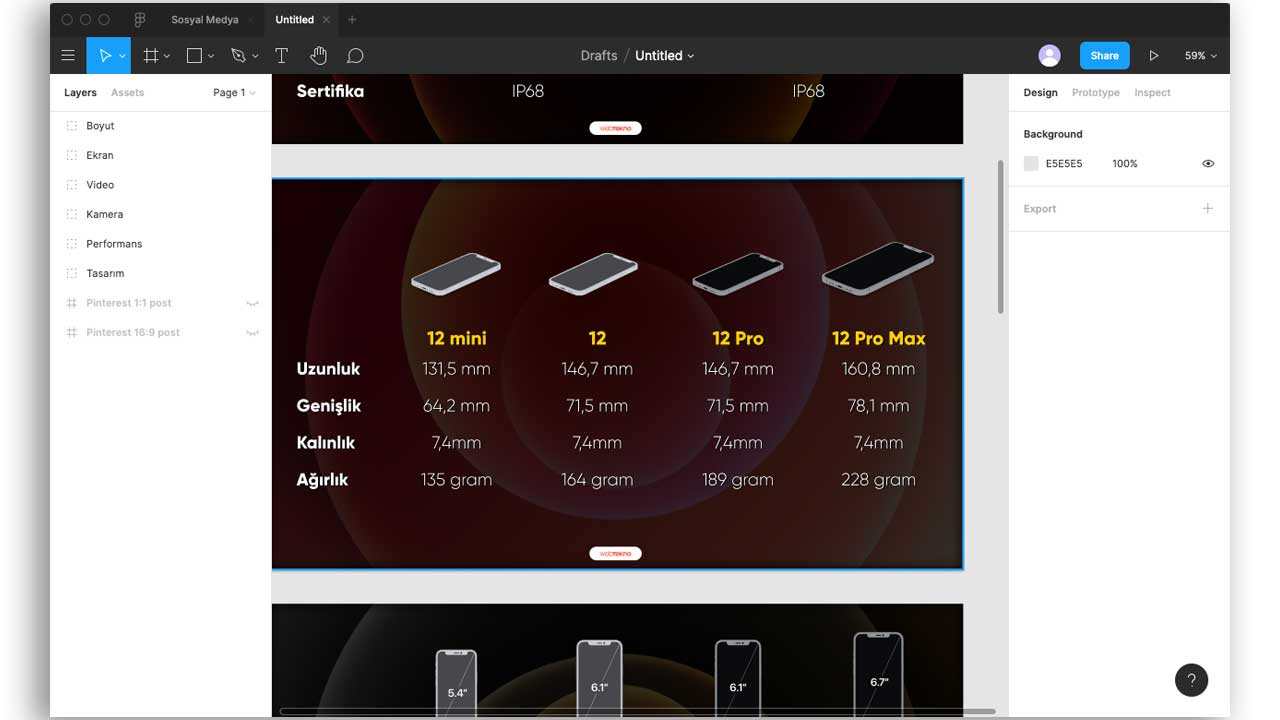Edit the background hex value E5E5E5
Screen dimensions: 1280x720
coord(1064,163)
